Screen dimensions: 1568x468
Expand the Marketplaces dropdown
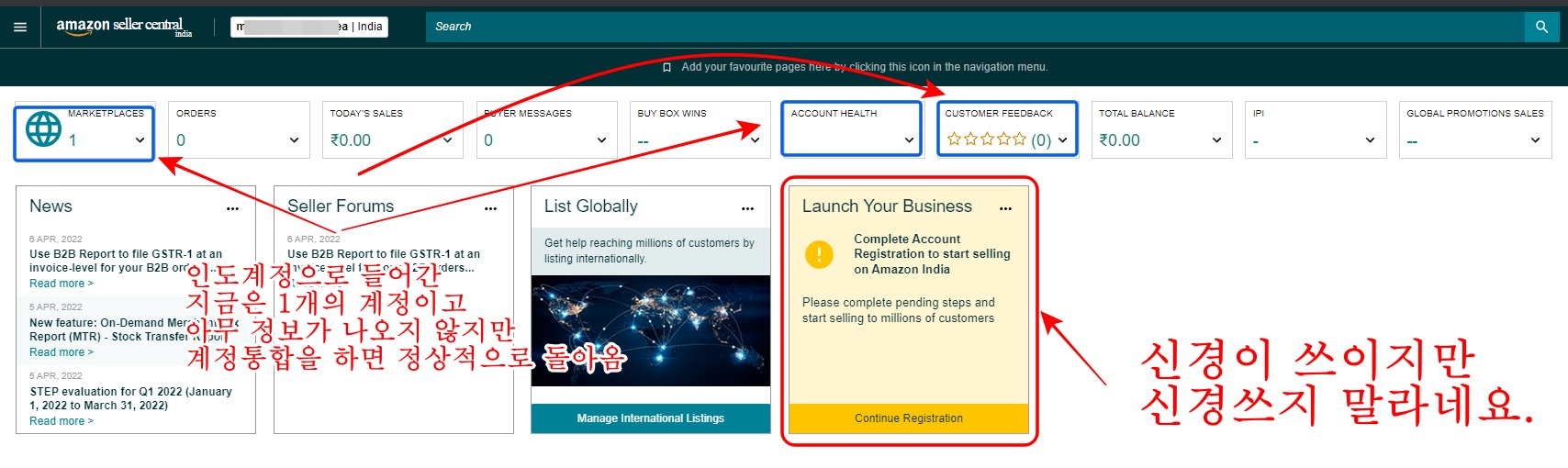click(140, 140)
